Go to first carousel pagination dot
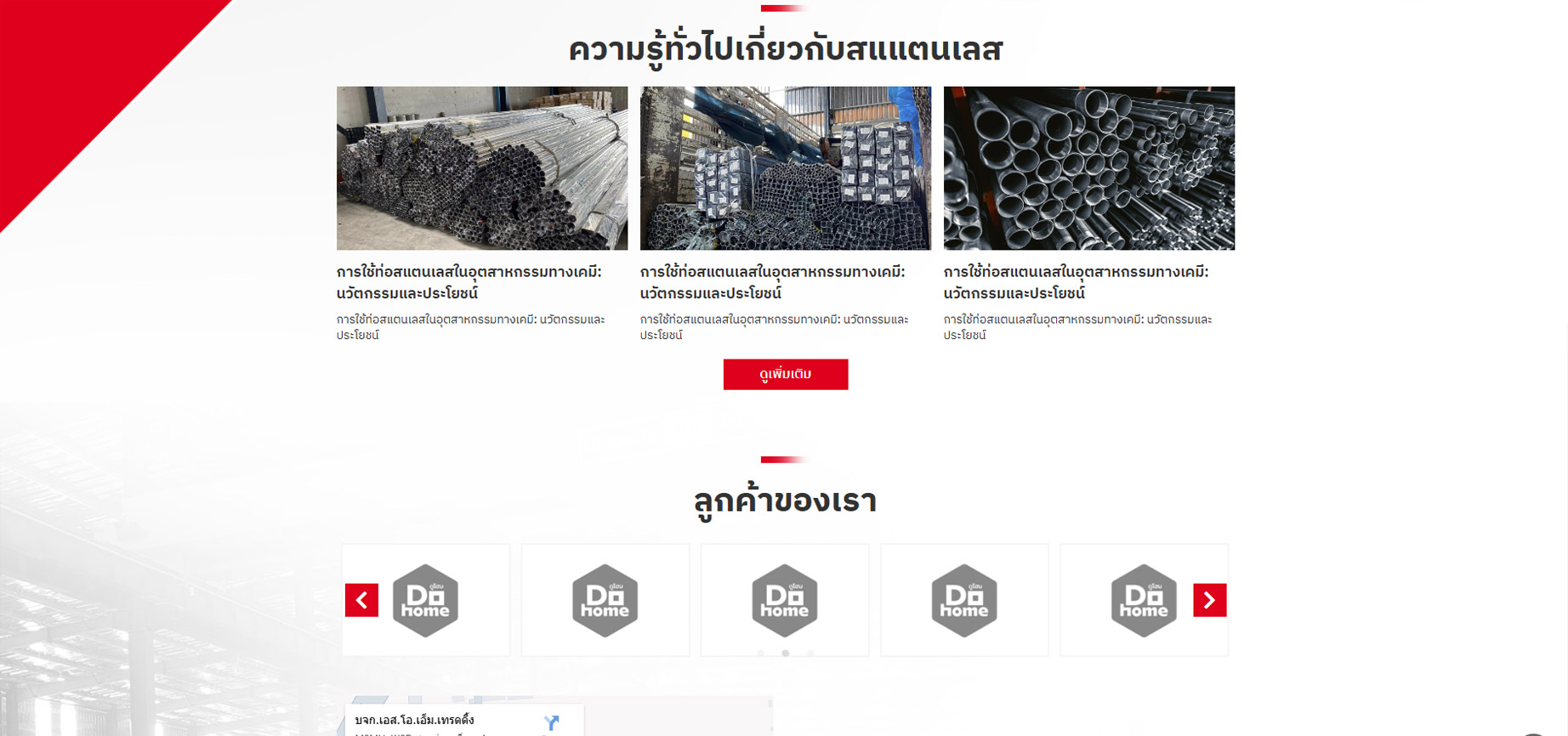1568x736 pixels. [x=761, y=654]
